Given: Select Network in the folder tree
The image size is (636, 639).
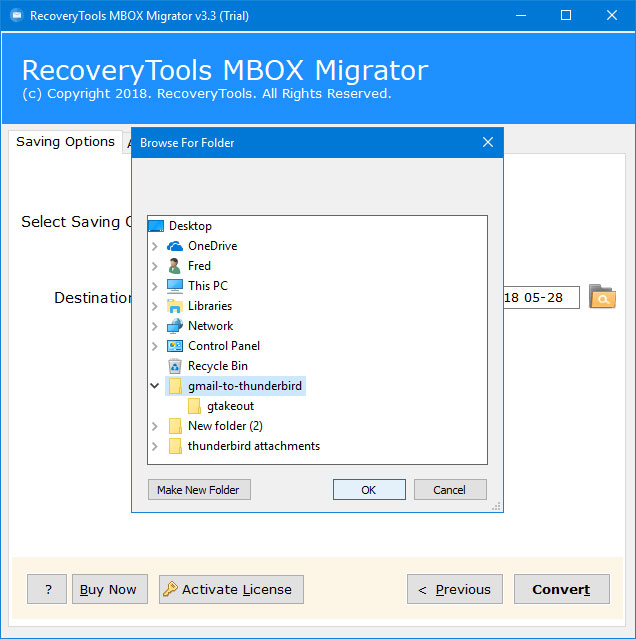Looking at the screenshot, I should [211, 326].
